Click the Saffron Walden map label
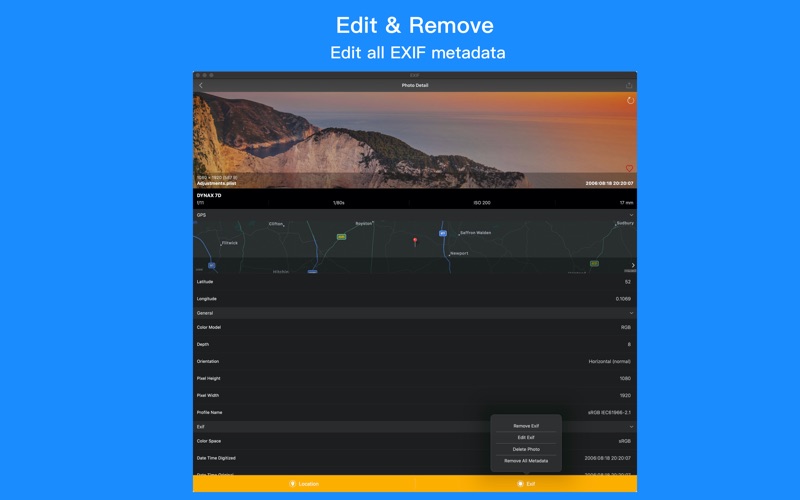The width and height of the screenshot is (800, 500). (476, 233)
